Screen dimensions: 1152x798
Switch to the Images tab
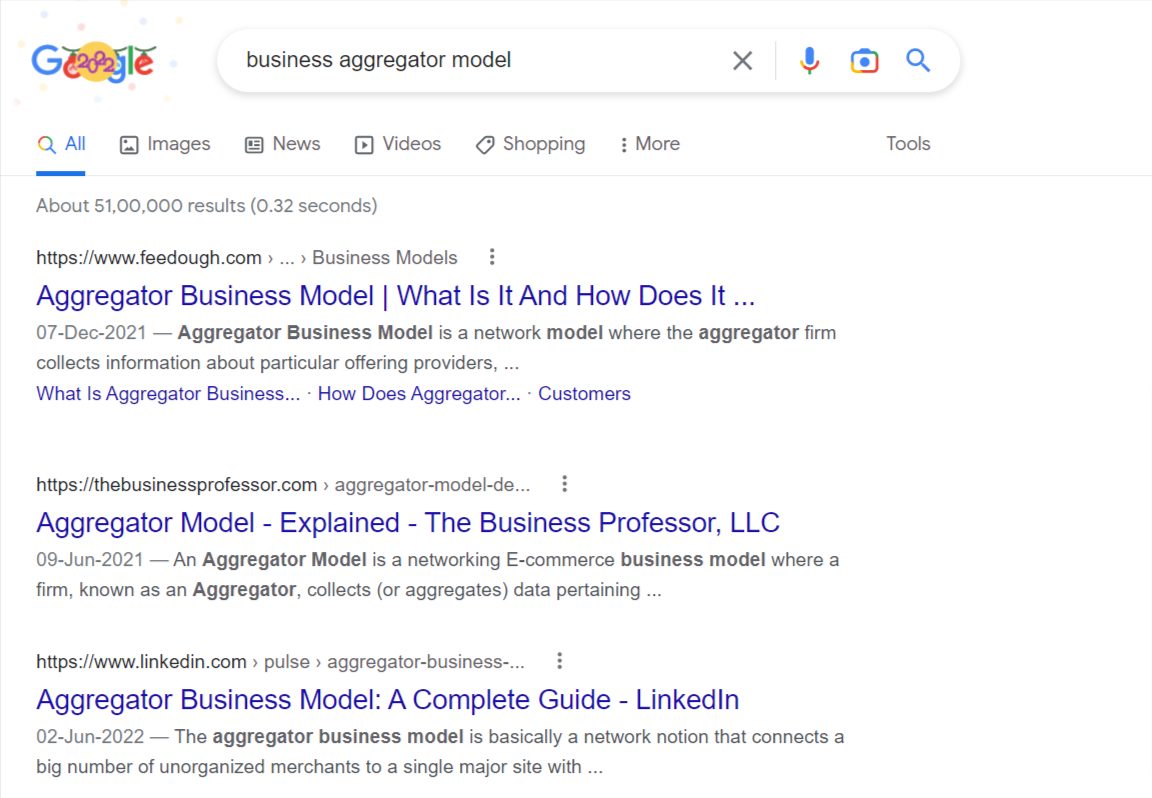pos(165,144)
